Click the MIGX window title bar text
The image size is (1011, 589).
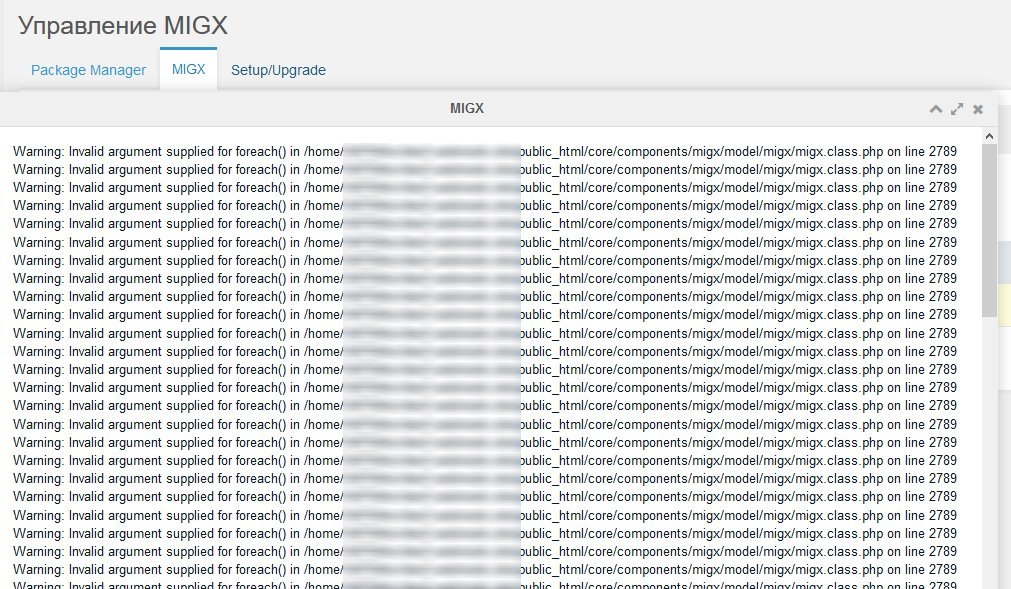click(467, 108)
